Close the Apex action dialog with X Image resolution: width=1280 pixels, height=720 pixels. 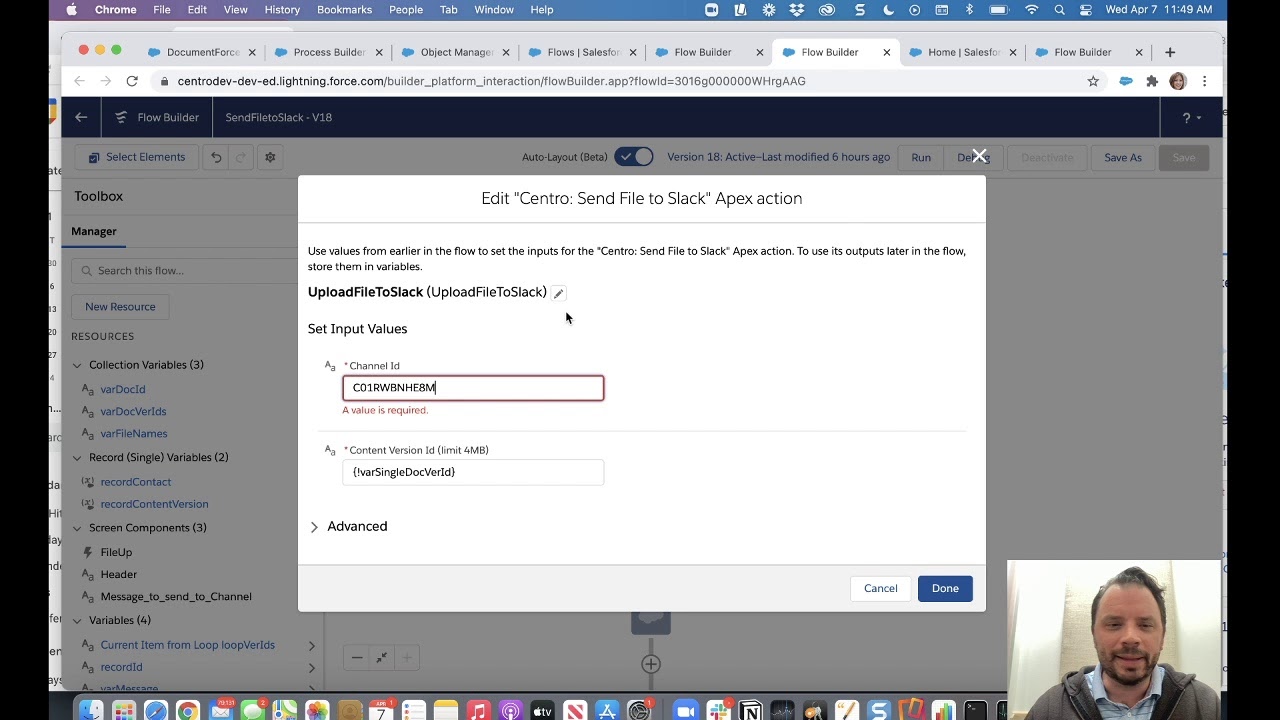click(x=979, y=156)
